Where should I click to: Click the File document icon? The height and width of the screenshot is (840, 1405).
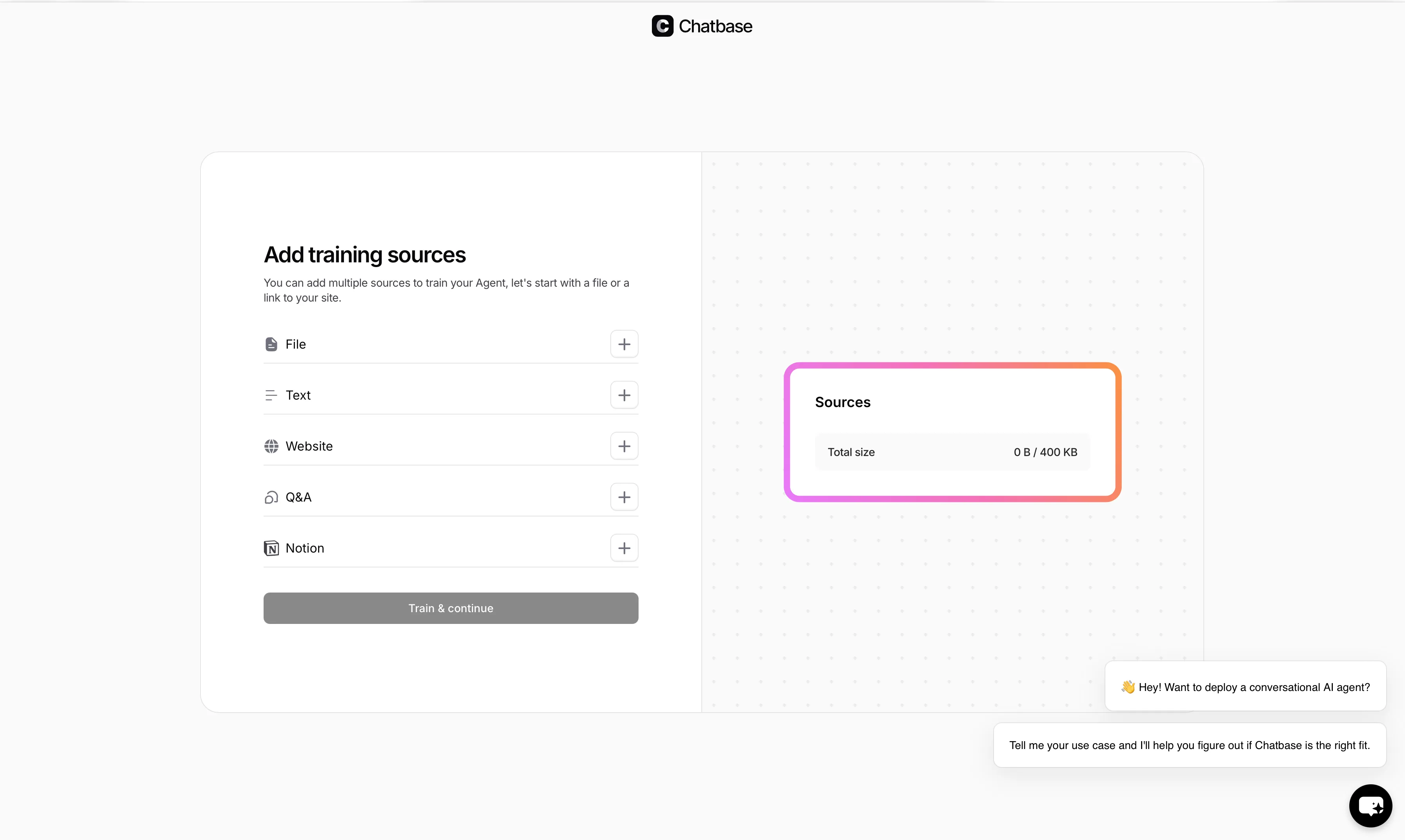click(271, 344)
